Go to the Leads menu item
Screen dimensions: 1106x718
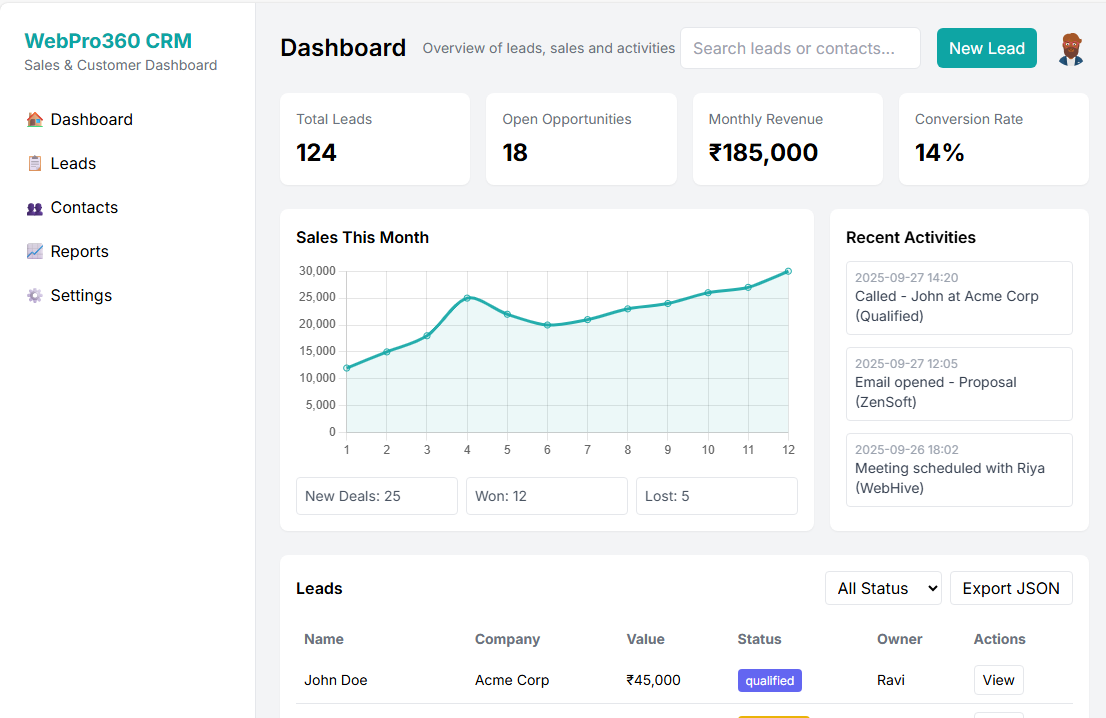coord(73,164)
